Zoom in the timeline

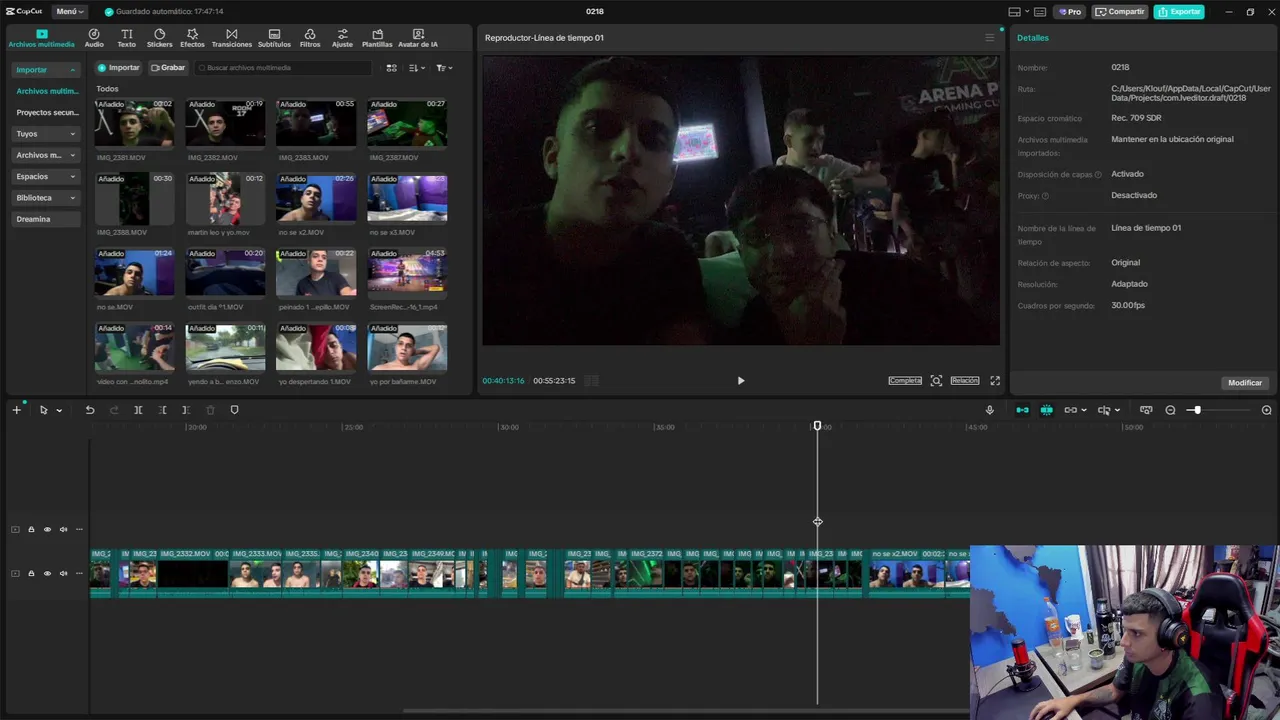1266,410
